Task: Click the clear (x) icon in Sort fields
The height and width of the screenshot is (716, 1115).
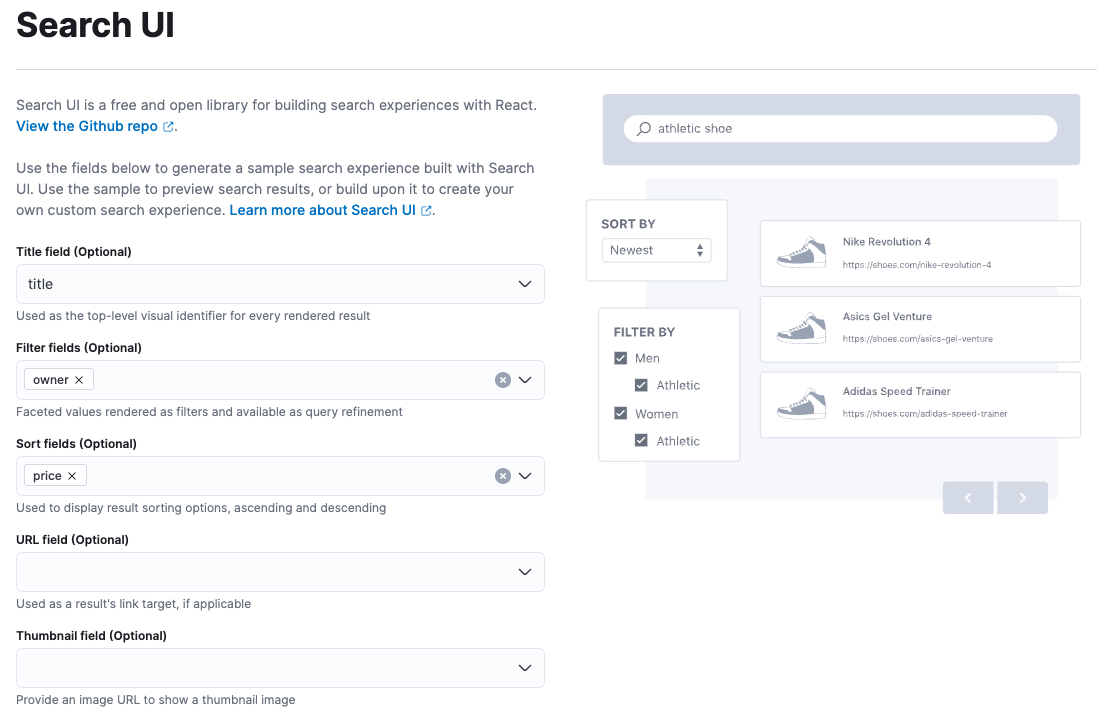Action: point(503,475)
